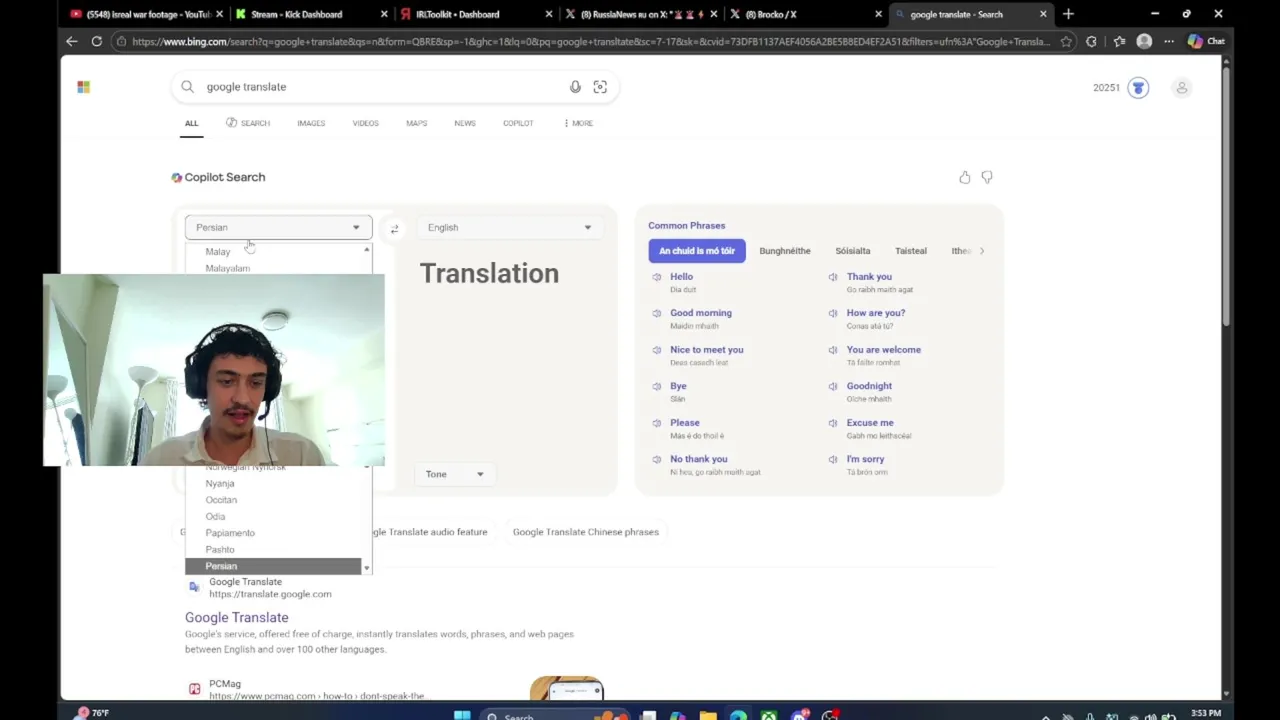
Task: Select Nyanja in language list
Action: (x=273, y=483)
